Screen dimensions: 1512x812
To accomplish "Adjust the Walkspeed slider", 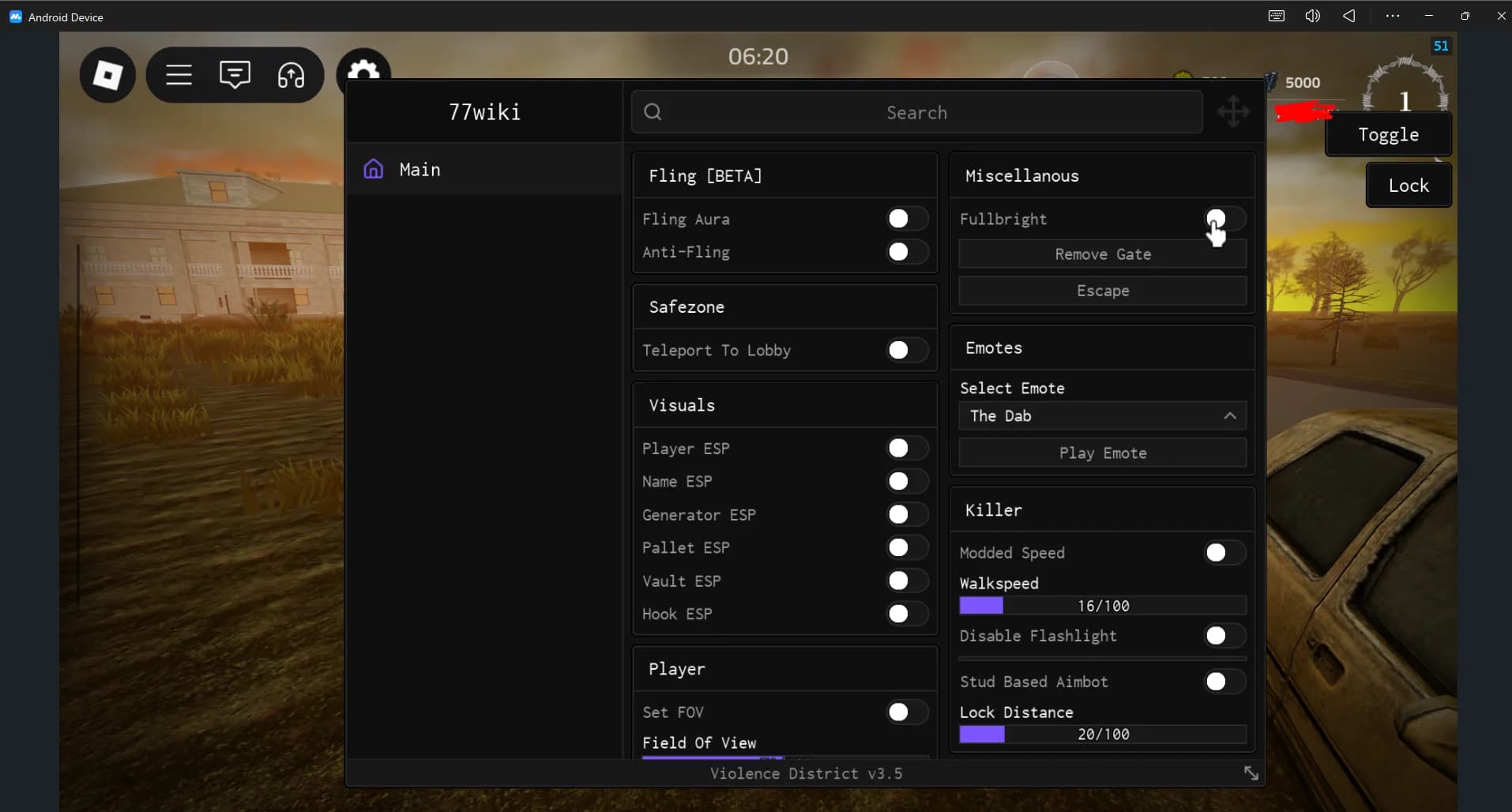I will tap(1102, 606).
